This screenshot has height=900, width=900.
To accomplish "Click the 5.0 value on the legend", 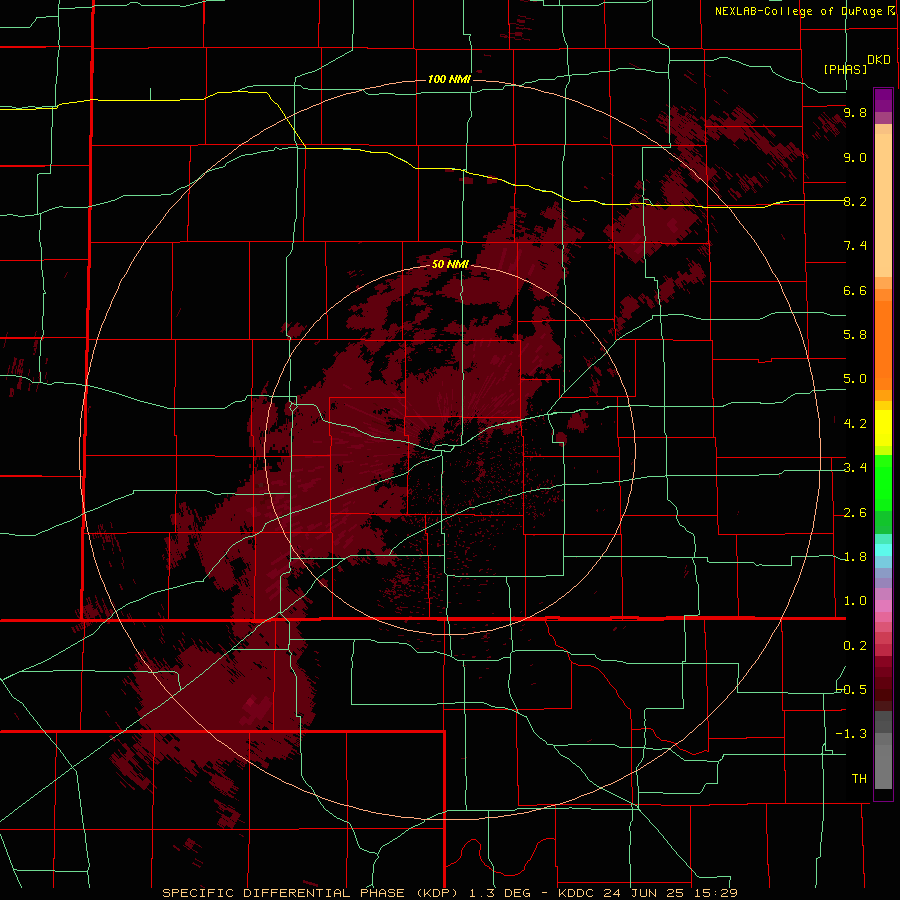I will click(855, 379).
